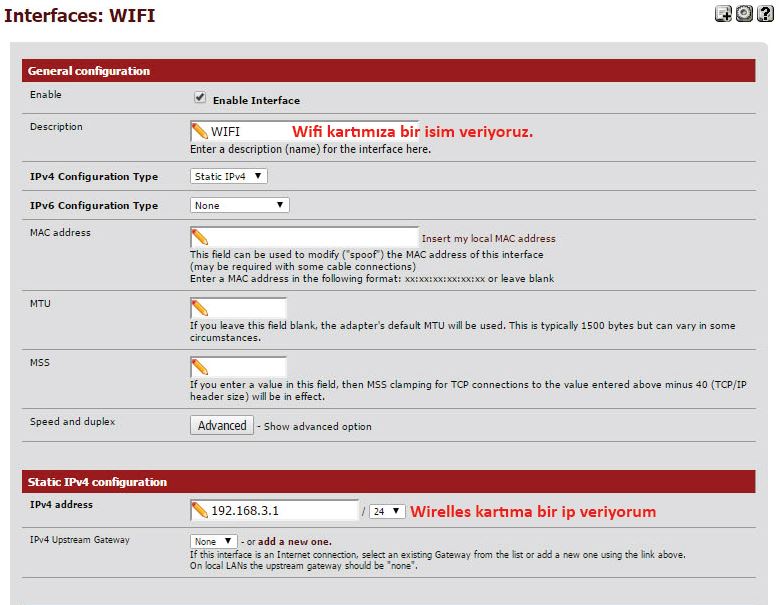Screen dimensions: 781x605
Task: Click the pencil icon in IPv4 address field
Action: [200, 511]
